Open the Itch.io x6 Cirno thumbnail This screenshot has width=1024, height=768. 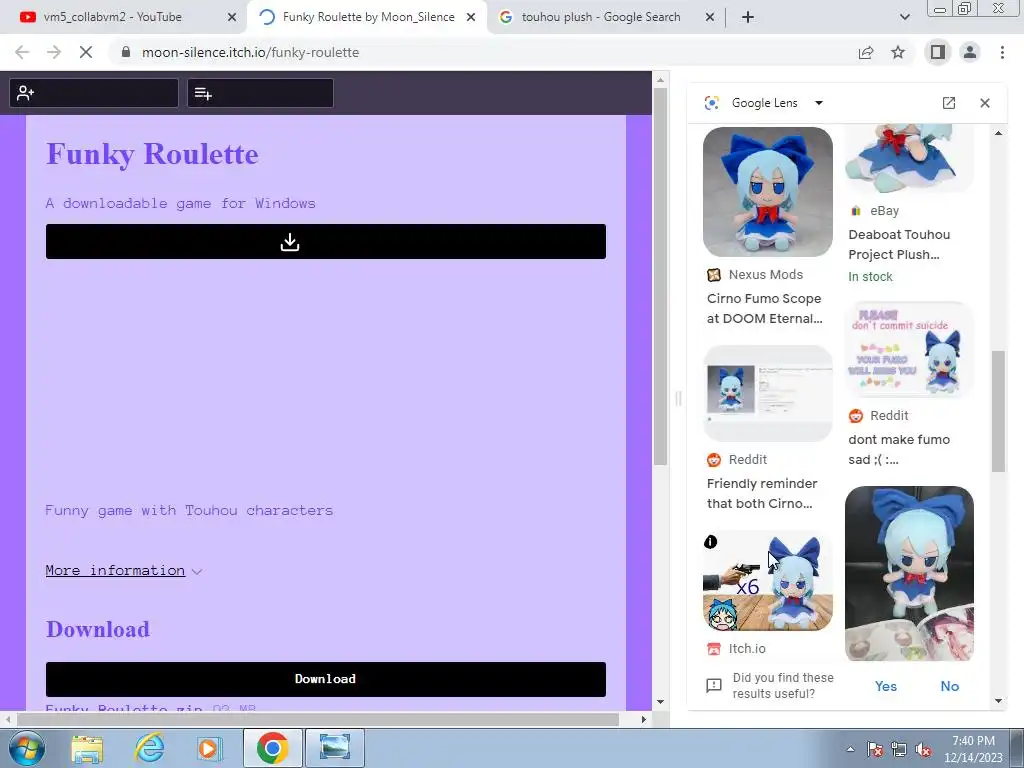click(768, 581)
